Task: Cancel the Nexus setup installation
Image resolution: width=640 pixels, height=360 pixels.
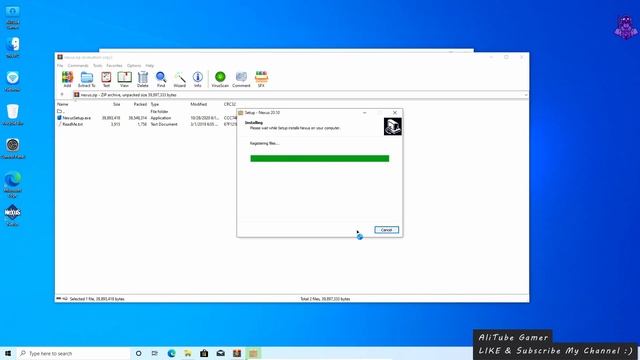Action: coord(387,230)
